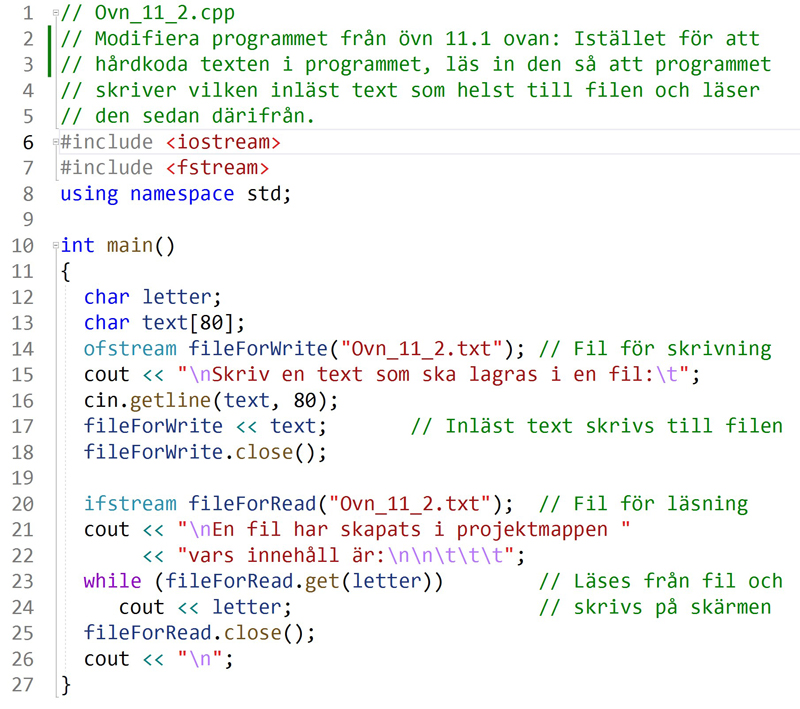Viewport: 800px width, 709px height.
Task: Click line number 14 in the gutter
Action: point(22,349)
